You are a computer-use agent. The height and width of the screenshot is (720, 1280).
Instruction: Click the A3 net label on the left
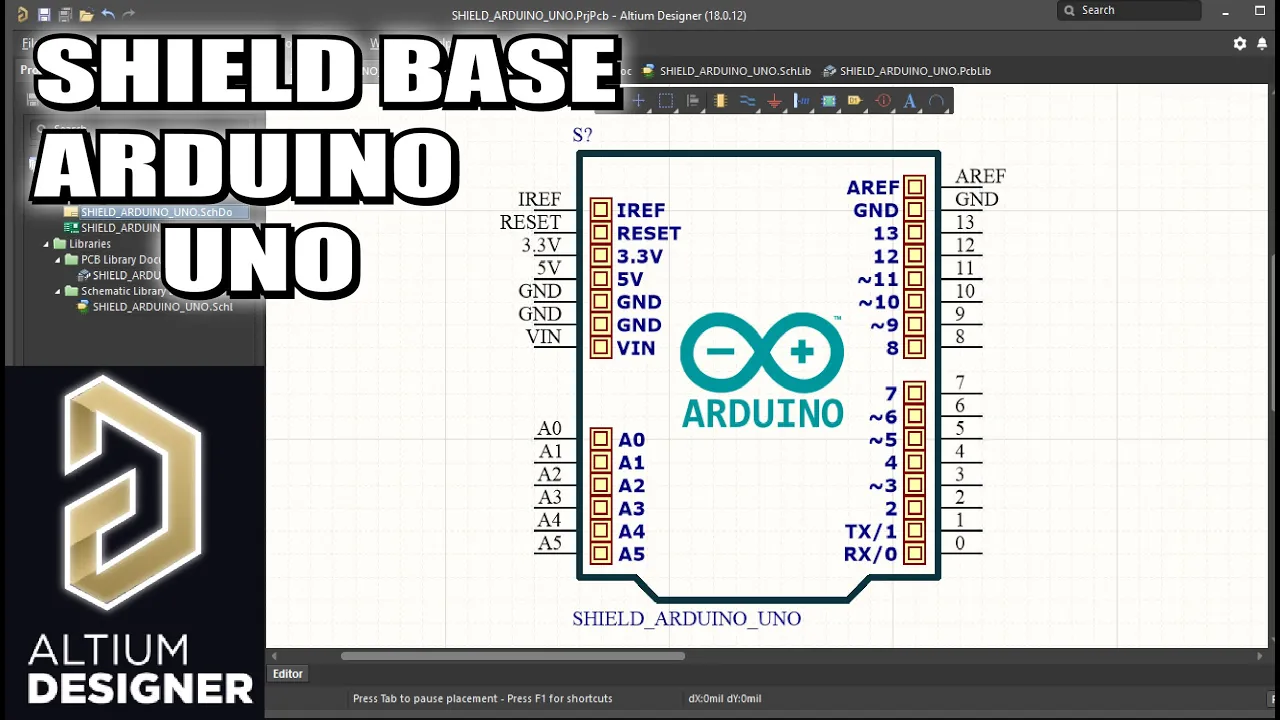(x=549, y=497)
